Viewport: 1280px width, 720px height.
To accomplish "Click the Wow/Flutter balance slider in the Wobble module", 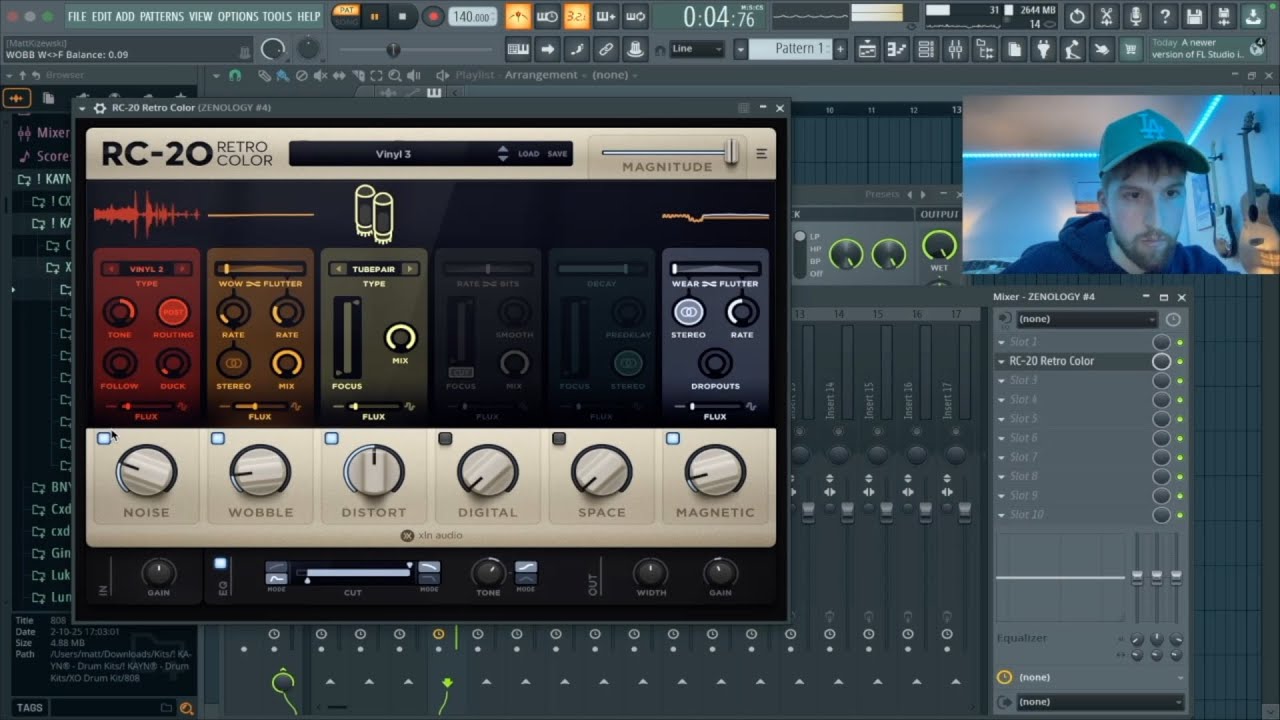I will click(260, 269).
